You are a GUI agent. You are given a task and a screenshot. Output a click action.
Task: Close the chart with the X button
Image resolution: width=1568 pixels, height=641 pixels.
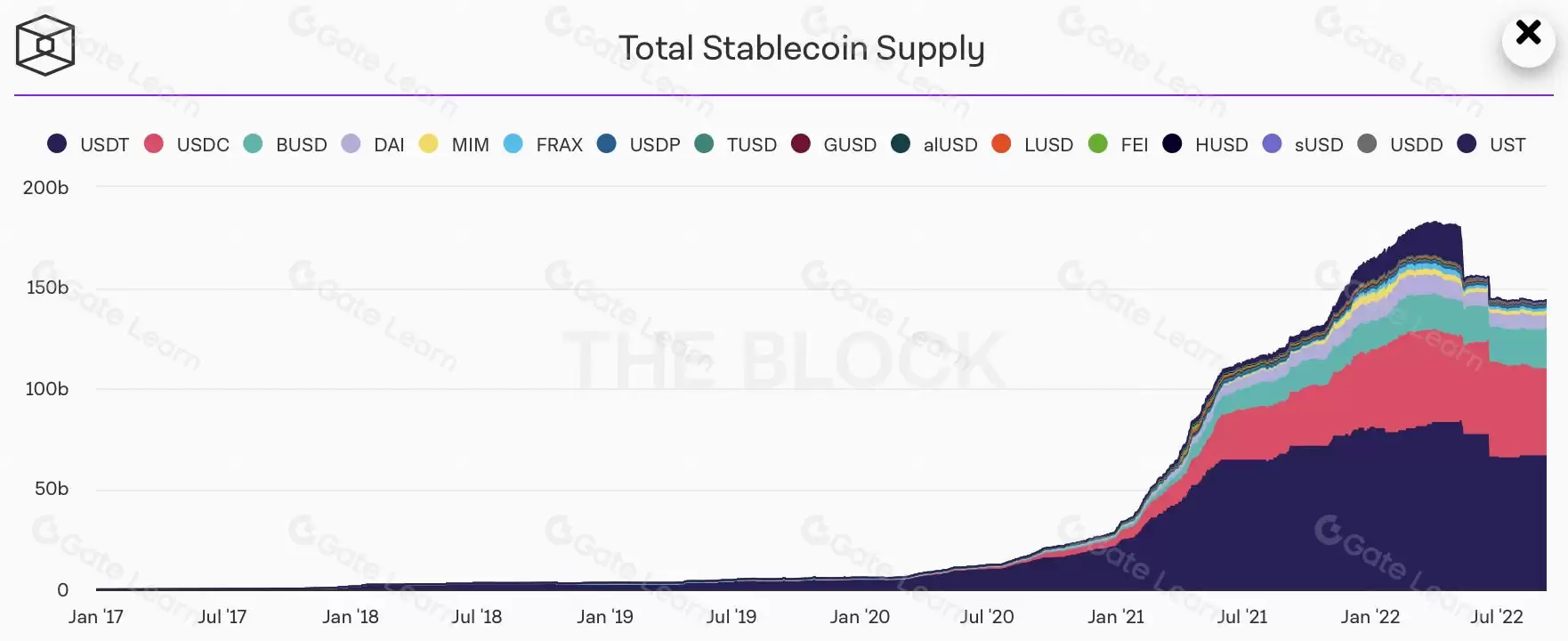1528,34
